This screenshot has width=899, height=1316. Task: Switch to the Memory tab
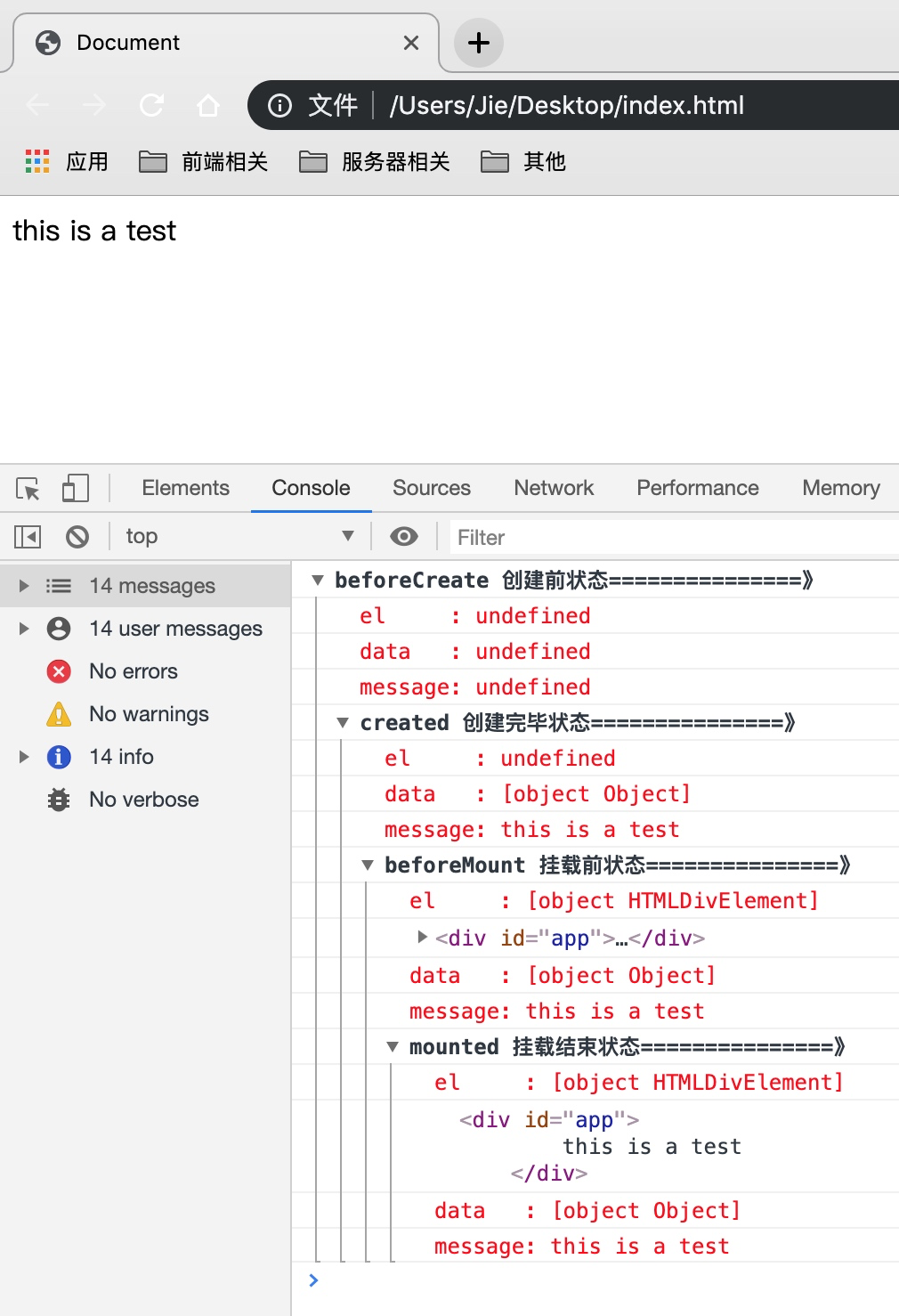coord(841,488)
